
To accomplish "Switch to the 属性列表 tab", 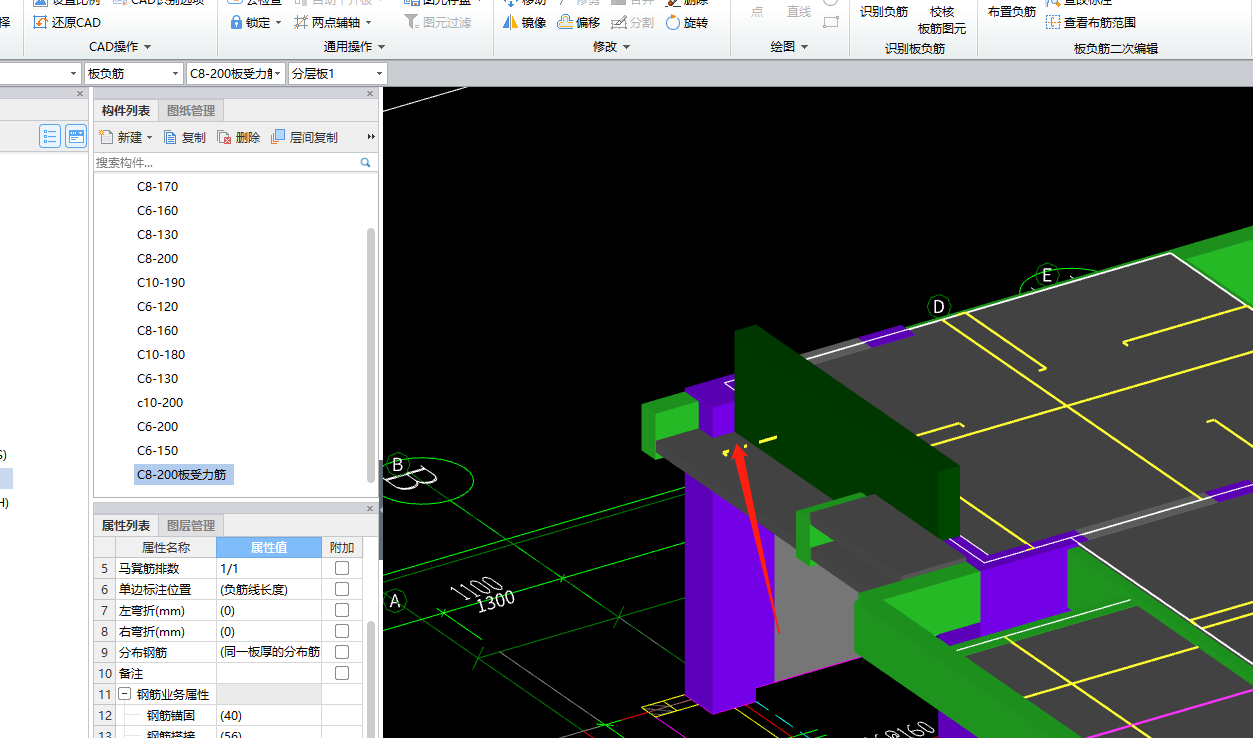I will coord(126,526).
